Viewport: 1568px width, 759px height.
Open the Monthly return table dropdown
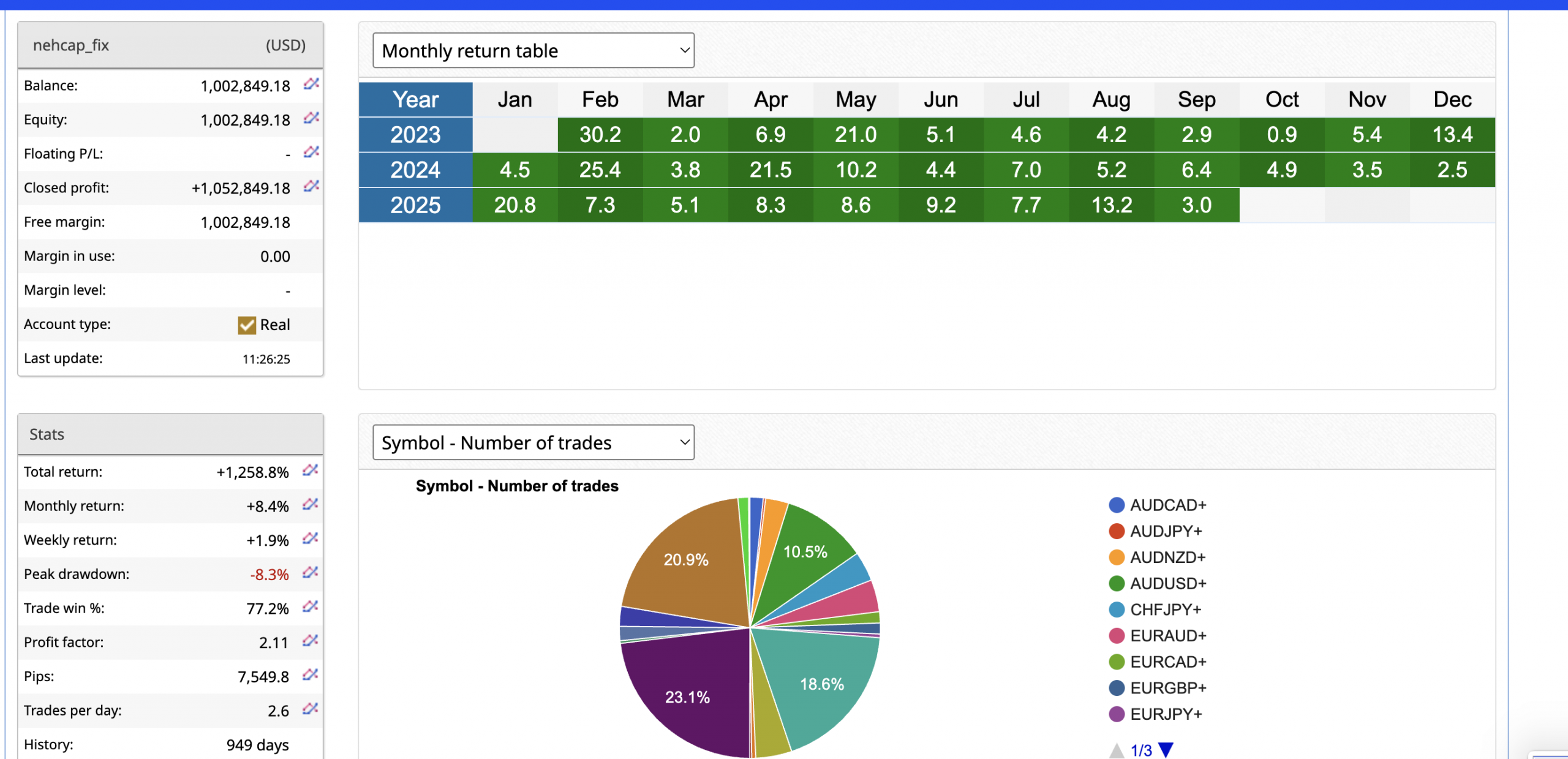point(533,51)
